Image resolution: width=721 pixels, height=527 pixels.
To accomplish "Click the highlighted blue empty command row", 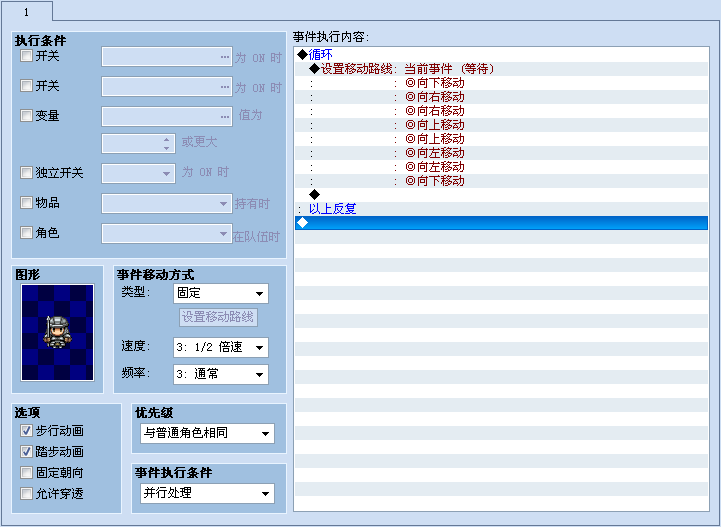I will click(x=501, y=223).
